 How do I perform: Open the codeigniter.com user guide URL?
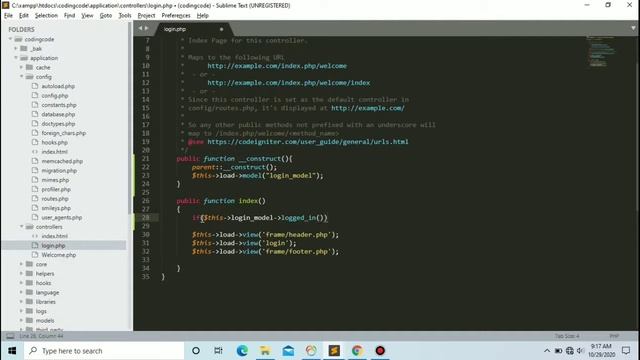click(308, 142)
